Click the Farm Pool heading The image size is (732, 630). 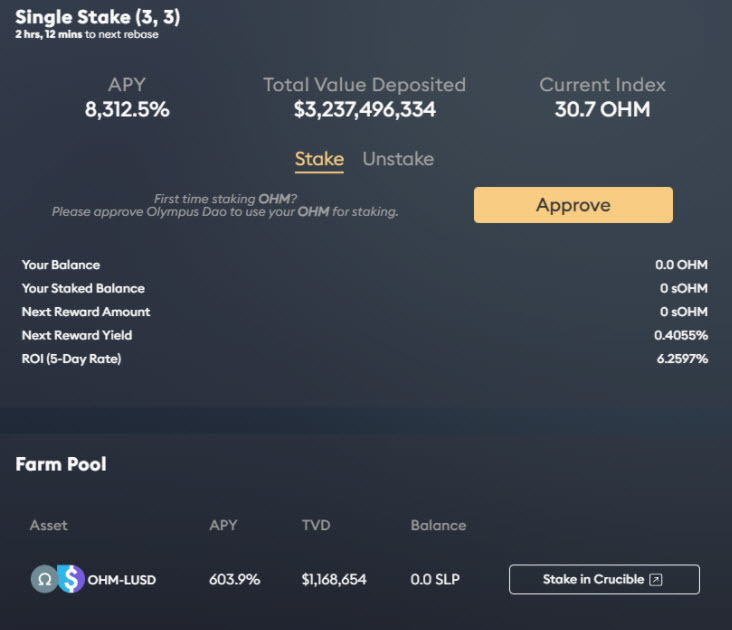pos(61,464)
